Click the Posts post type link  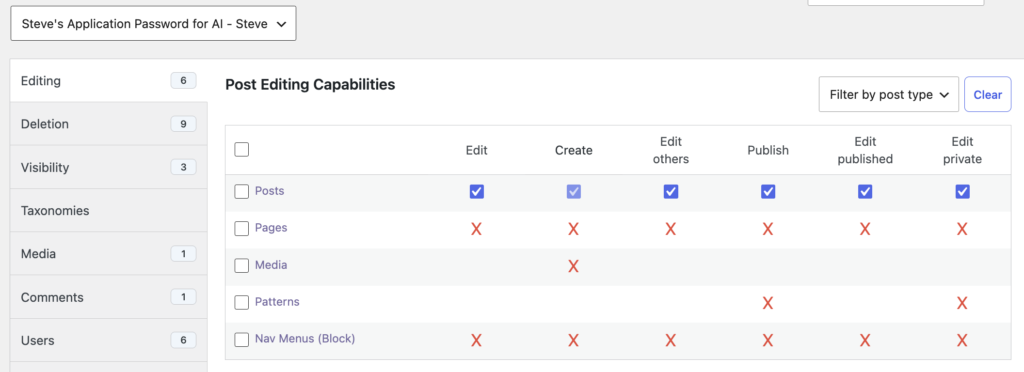tap(269, 191)
